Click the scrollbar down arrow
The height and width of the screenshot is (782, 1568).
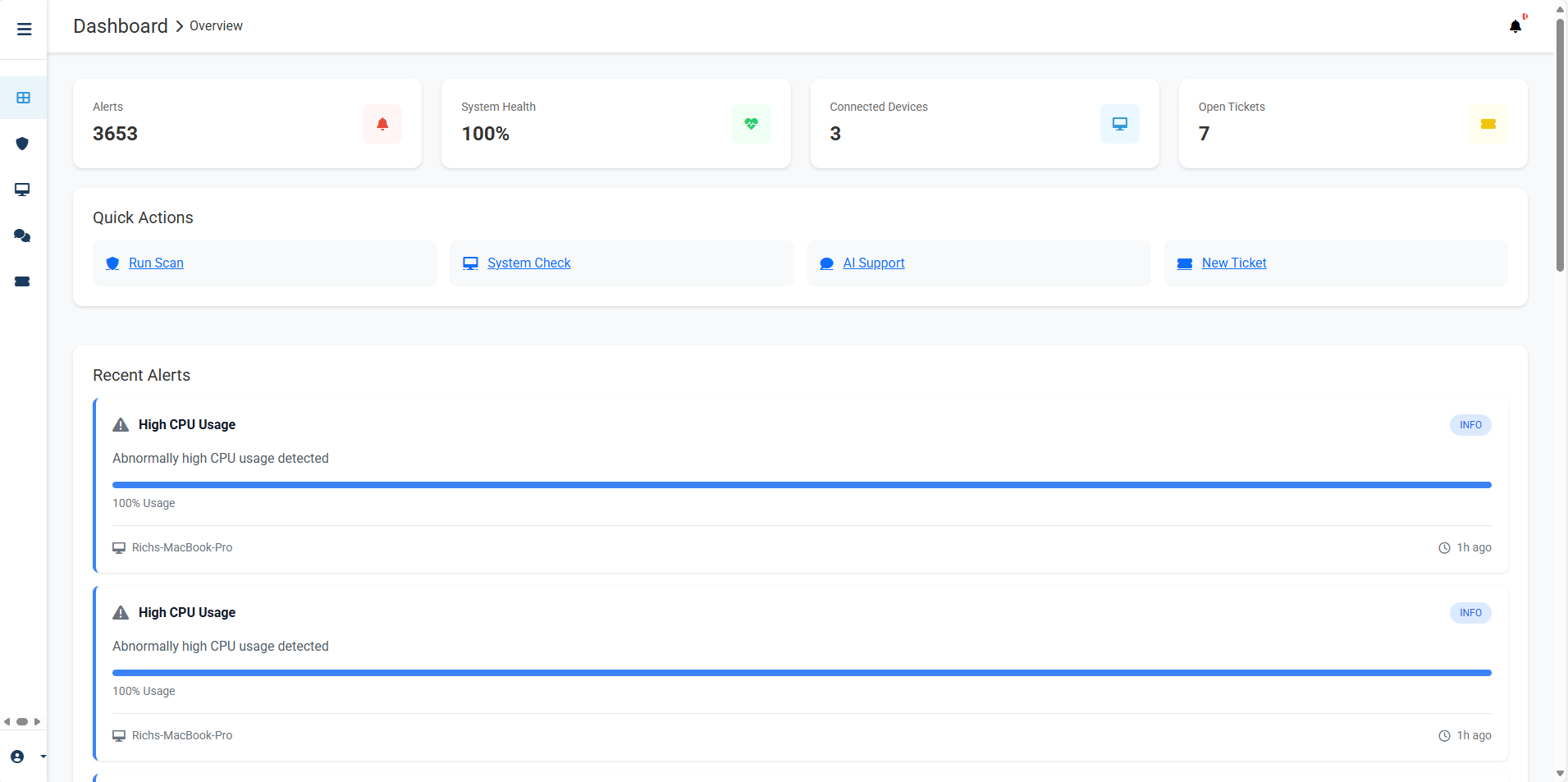(1560, 774)
